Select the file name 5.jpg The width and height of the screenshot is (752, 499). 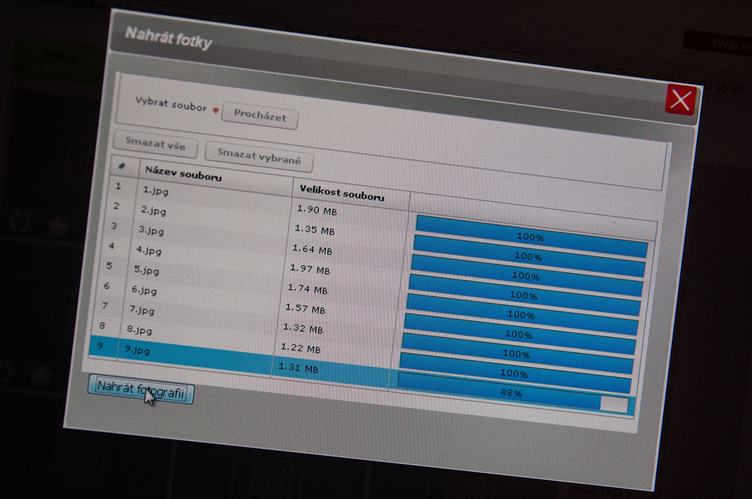tap(146, 270)
